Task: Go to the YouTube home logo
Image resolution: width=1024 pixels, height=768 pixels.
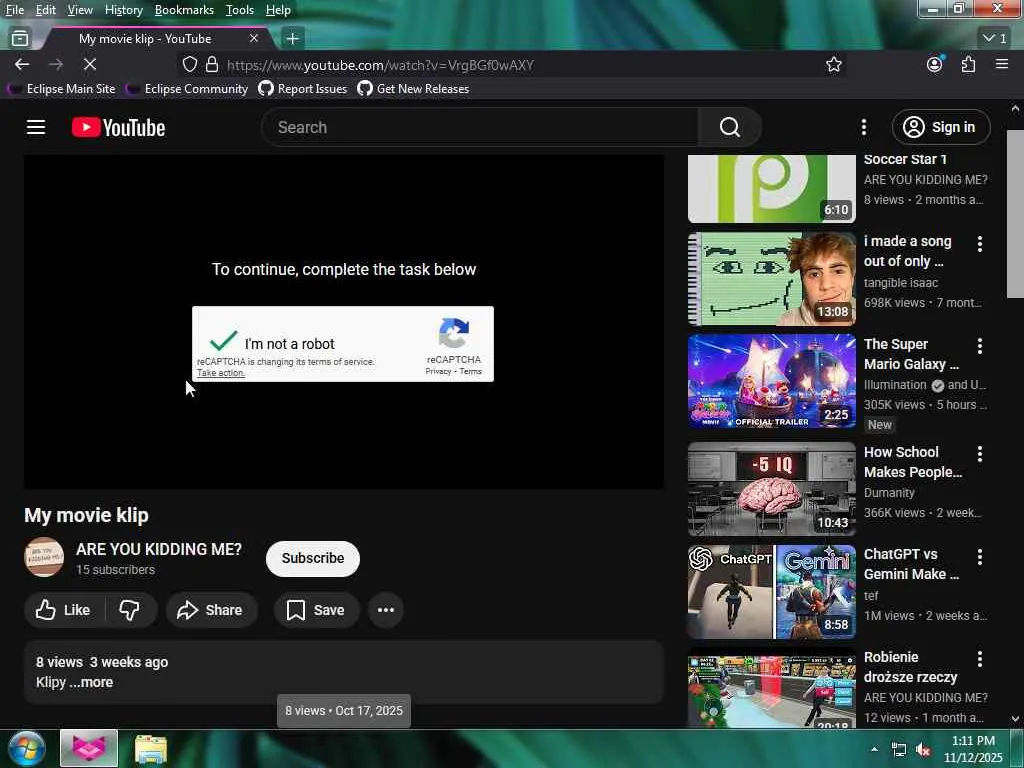Action: pyautogui.click(x=118, y=127)
